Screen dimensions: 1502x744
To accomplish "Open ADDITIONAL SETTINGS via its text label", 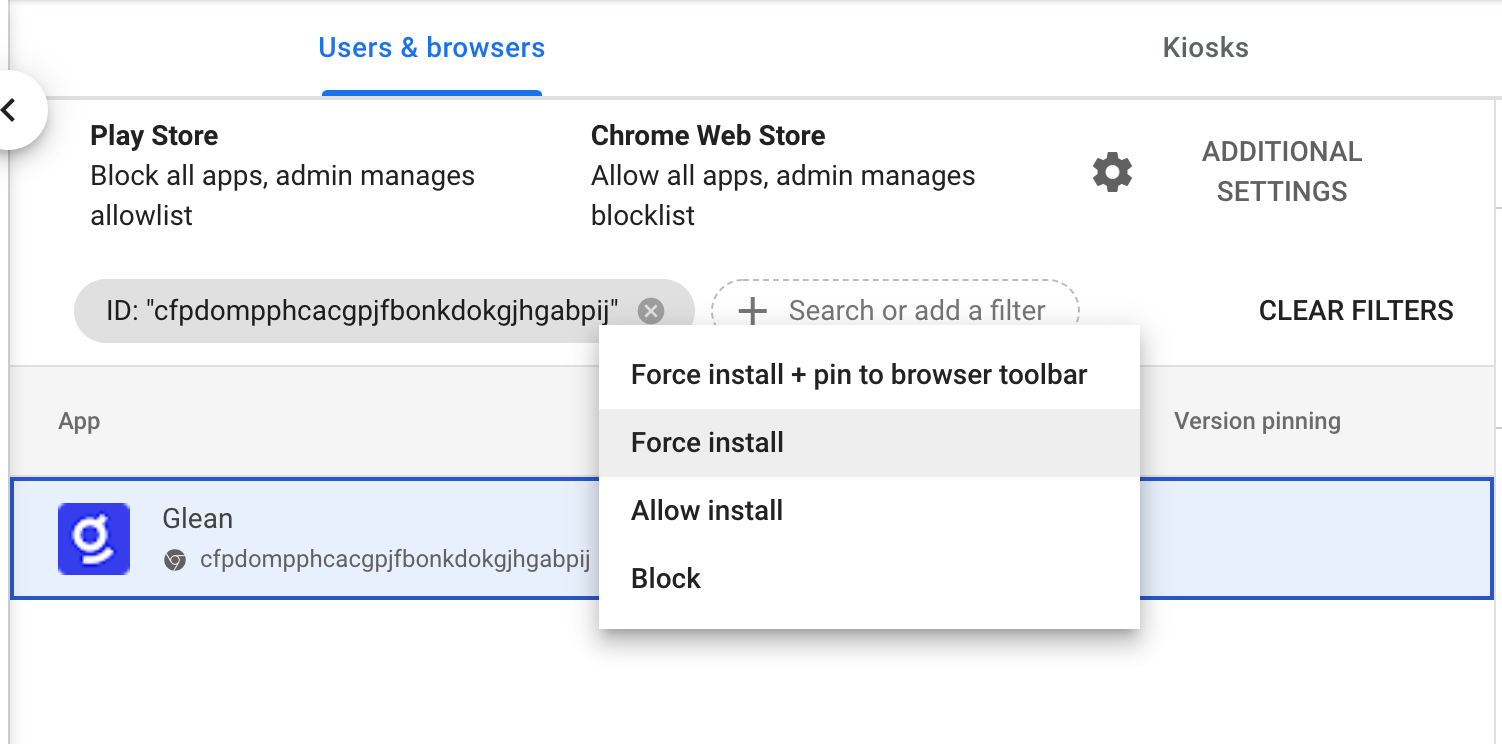I will click(1281, 172).
